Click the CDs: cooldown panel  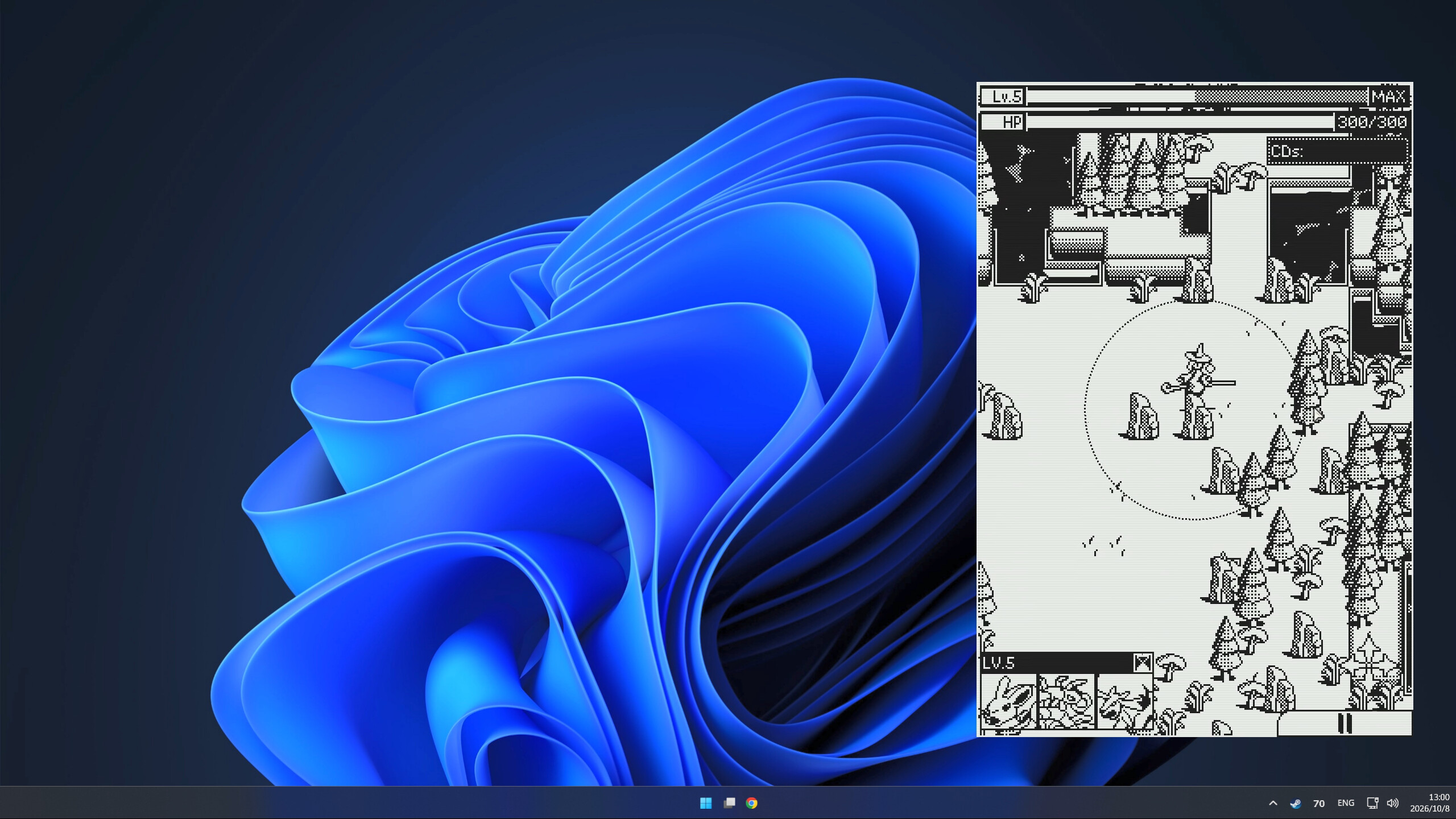1338,151
